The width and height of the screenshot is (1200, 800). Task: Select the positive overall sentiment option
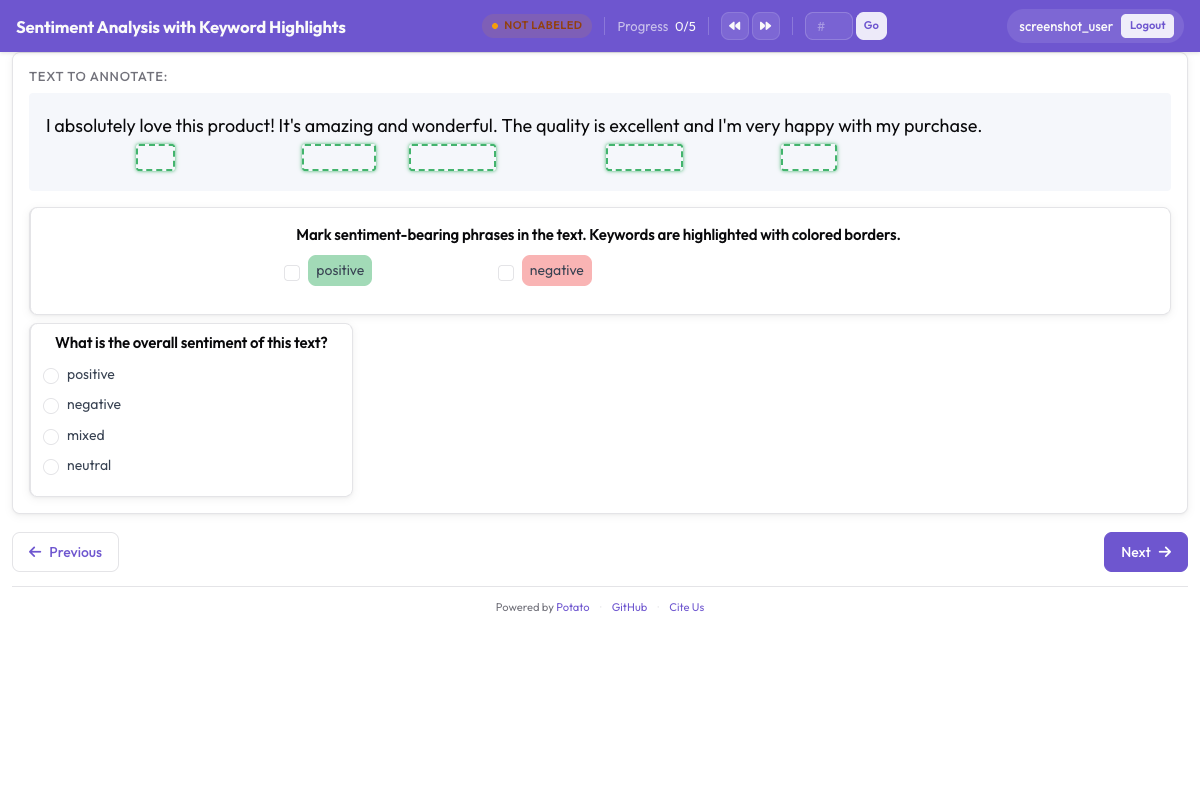(51, 376)
